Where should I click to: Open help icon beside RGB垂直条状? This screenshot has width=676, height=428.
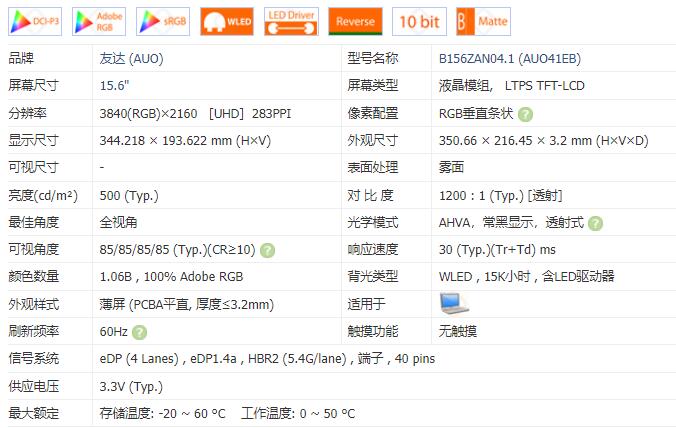click(x=525, y=114)
